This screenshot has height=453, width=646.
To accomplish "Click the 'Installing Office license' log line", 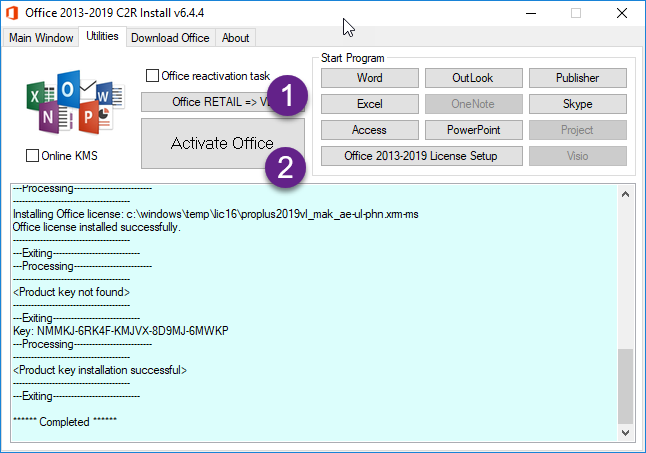I will (215, 214).
